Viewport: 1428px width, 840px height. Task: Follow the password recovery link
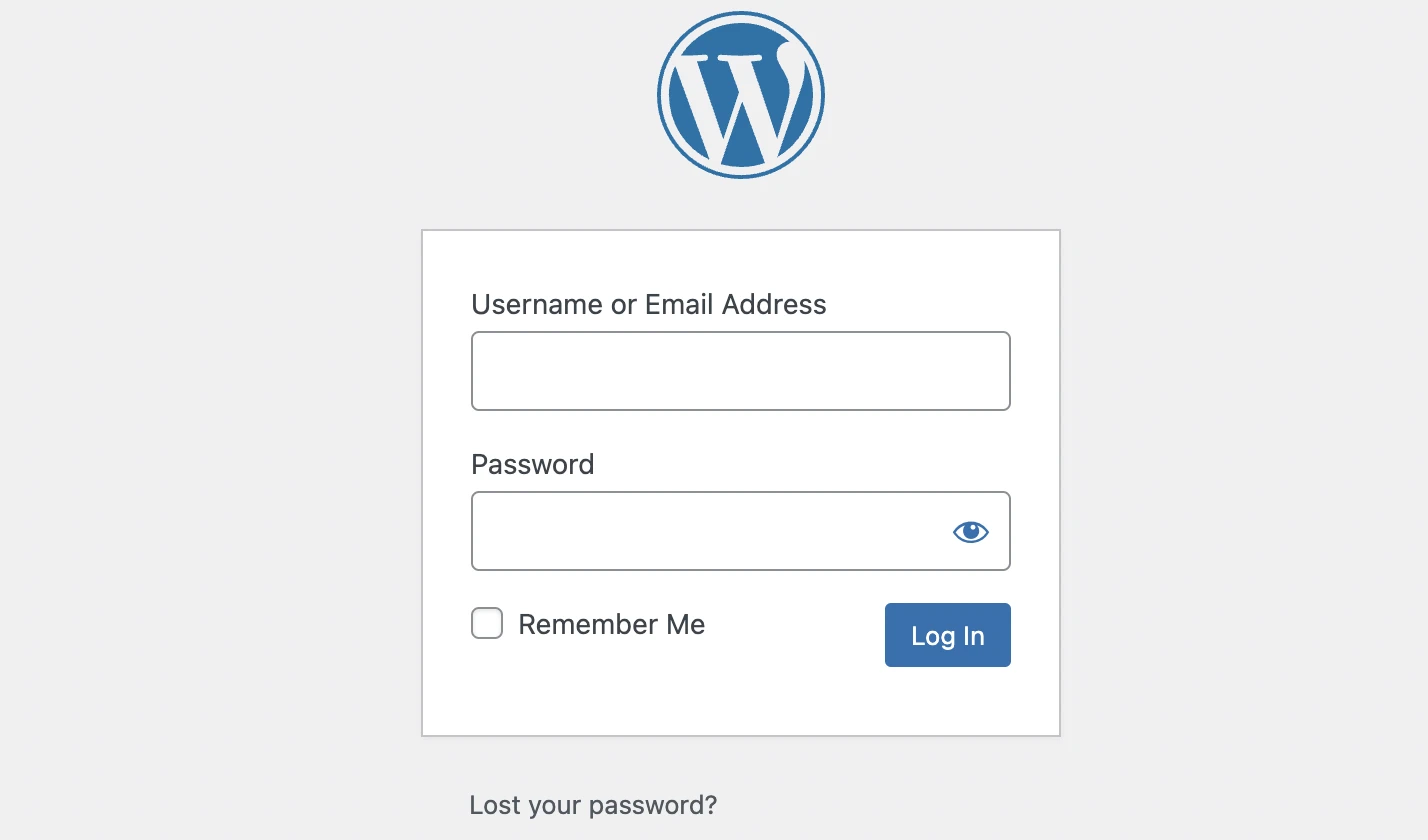click(x=593, y=805)
